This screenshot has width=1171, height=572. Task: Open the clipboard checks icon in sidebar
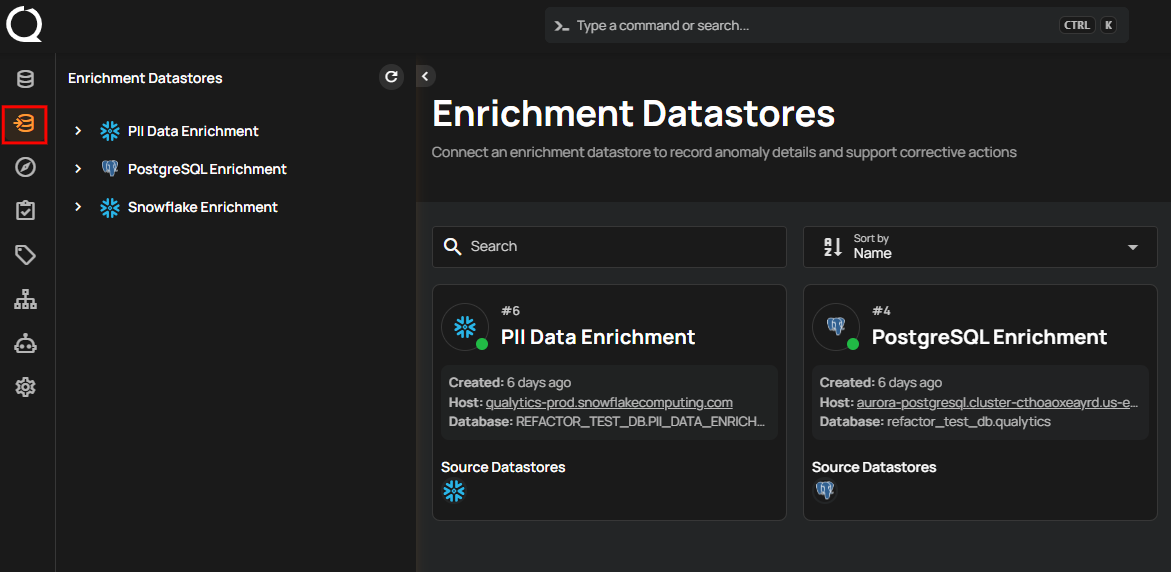(x=25, y=211)
